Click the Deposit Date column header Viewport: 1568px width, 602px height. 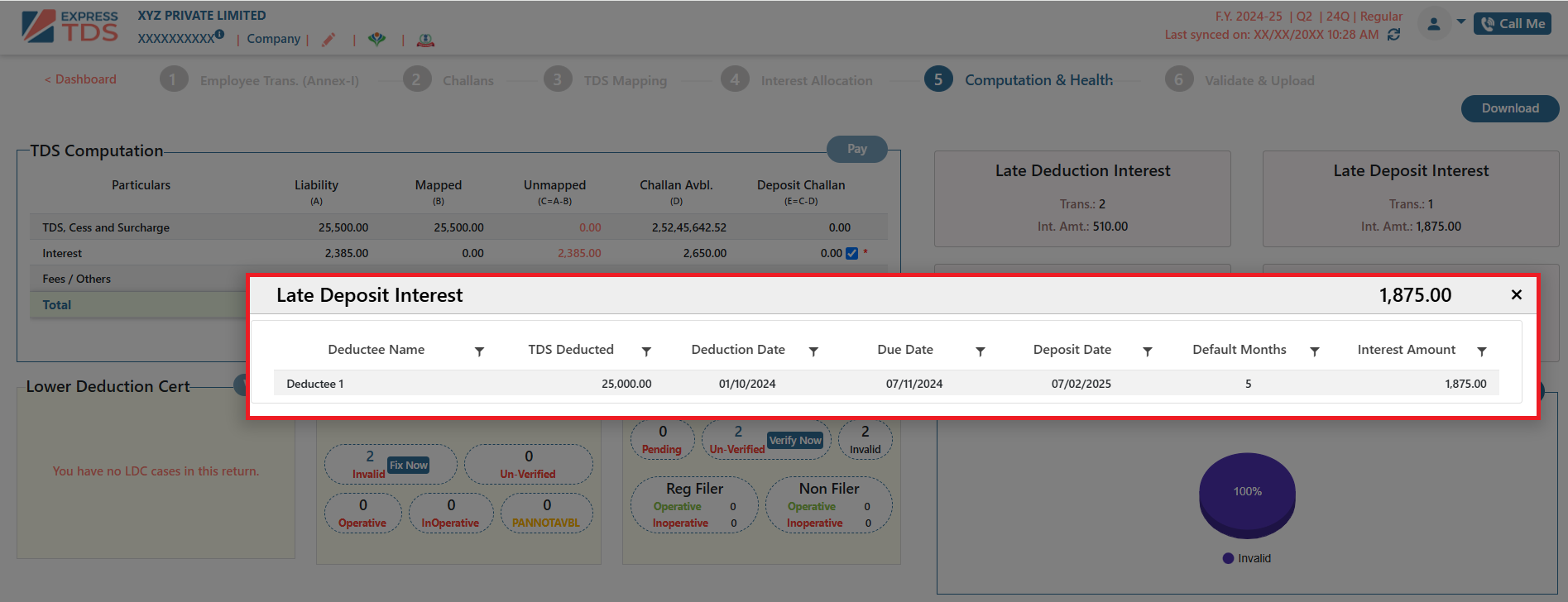pyautogui.click(x=1072, y=350)
